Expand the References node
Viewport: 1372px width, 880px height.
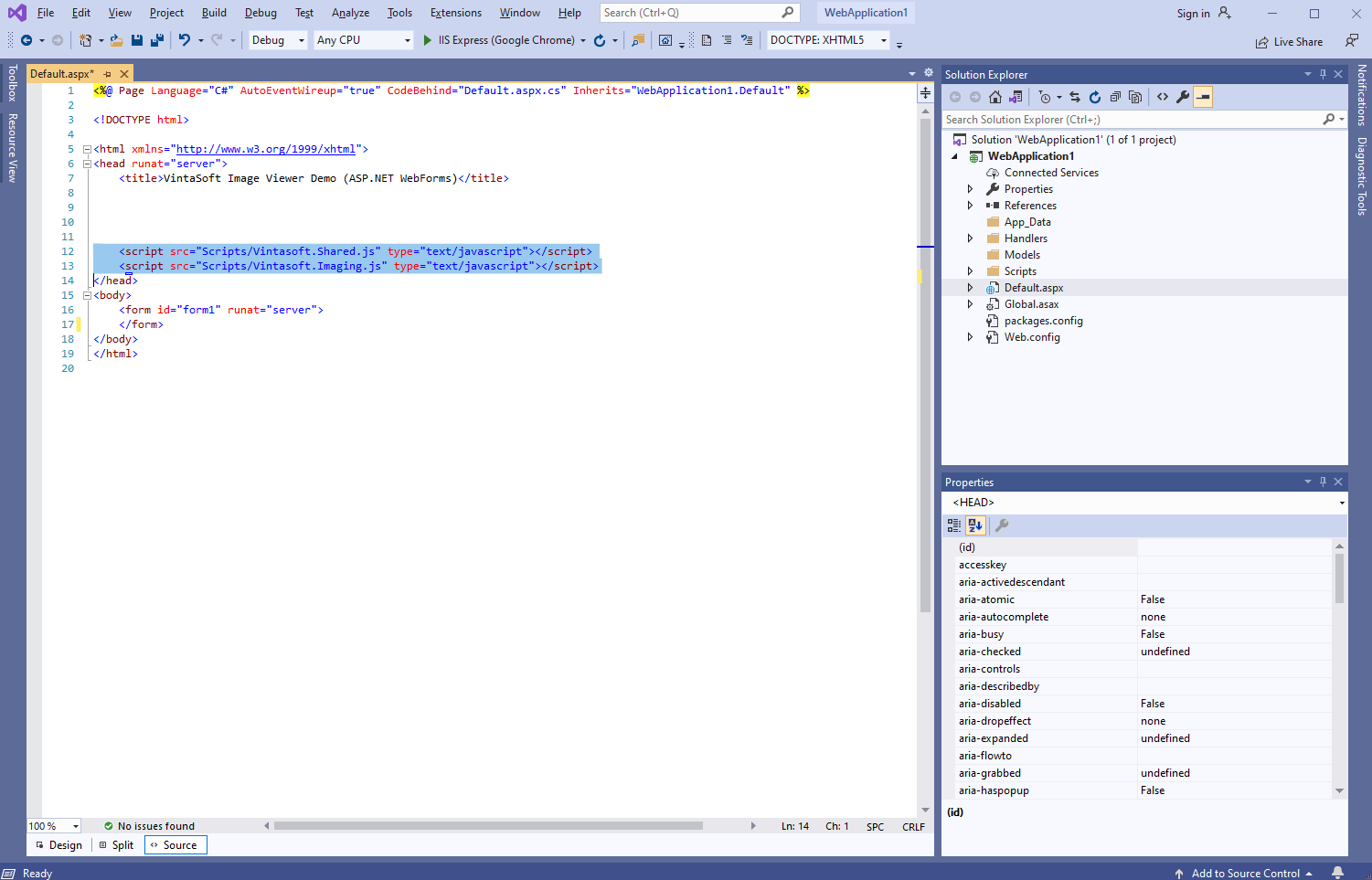(x=970, y=206)
